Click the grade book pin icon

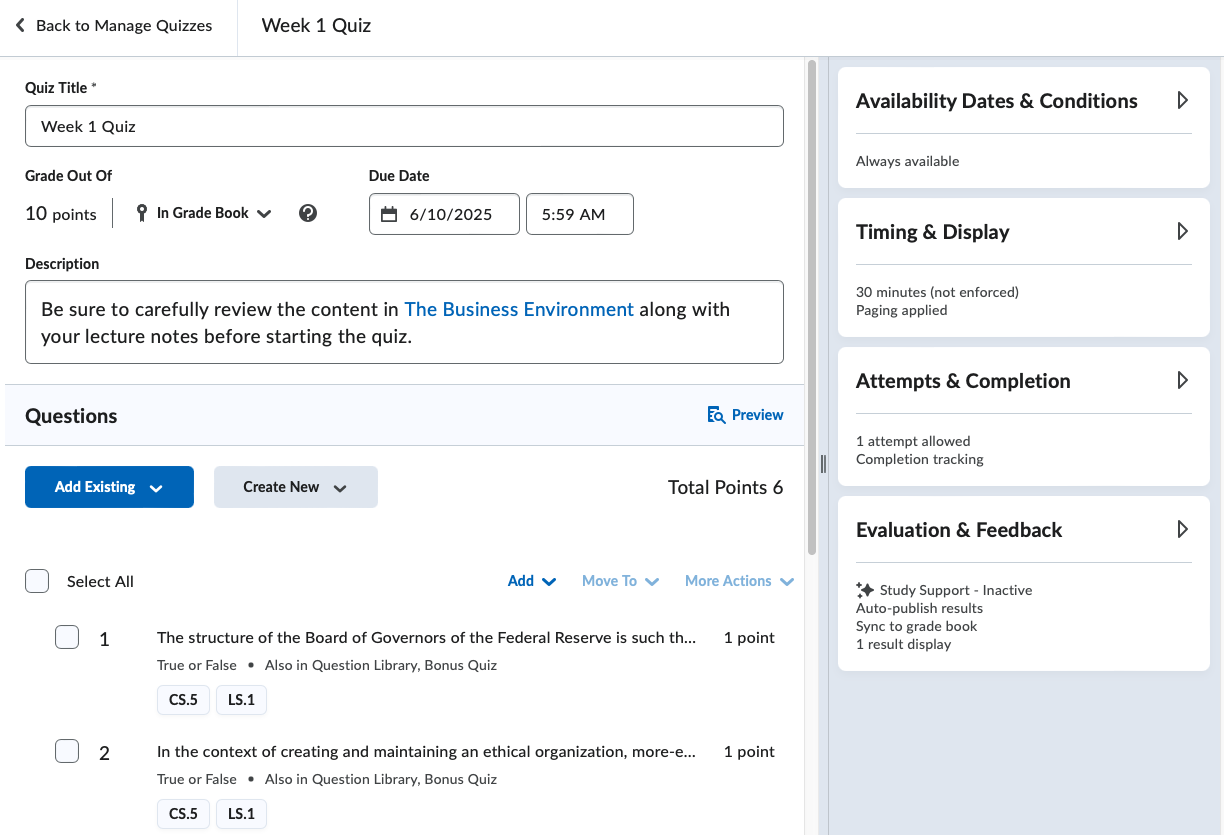(x=141, y=213)
